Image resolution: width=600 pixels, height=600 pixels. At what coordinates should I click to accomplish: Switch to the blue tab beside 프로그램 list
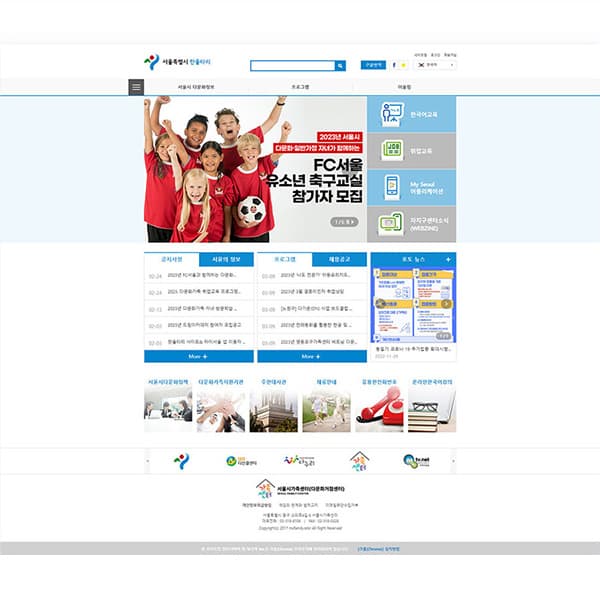(x=339, y=259)
